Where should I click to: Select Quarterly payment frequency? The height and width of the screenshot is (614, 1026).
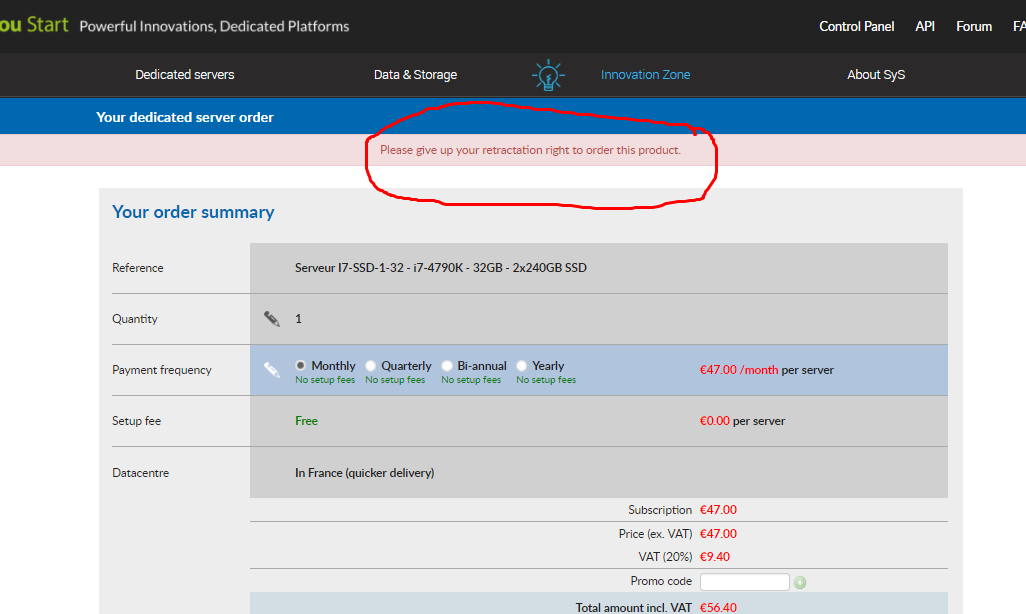pos(370,365)
